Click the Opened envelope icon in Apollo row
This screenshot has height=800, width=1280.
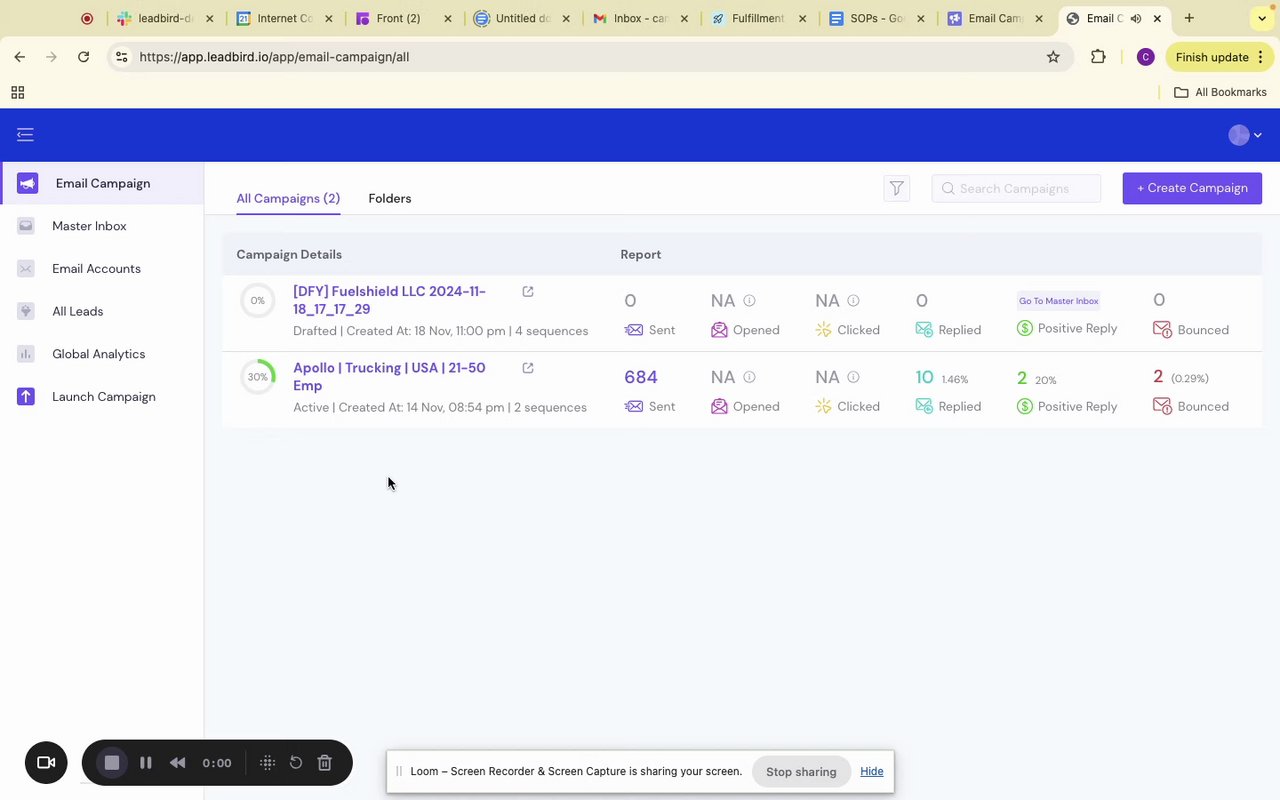pyautogui.click(x=719, y=406)
